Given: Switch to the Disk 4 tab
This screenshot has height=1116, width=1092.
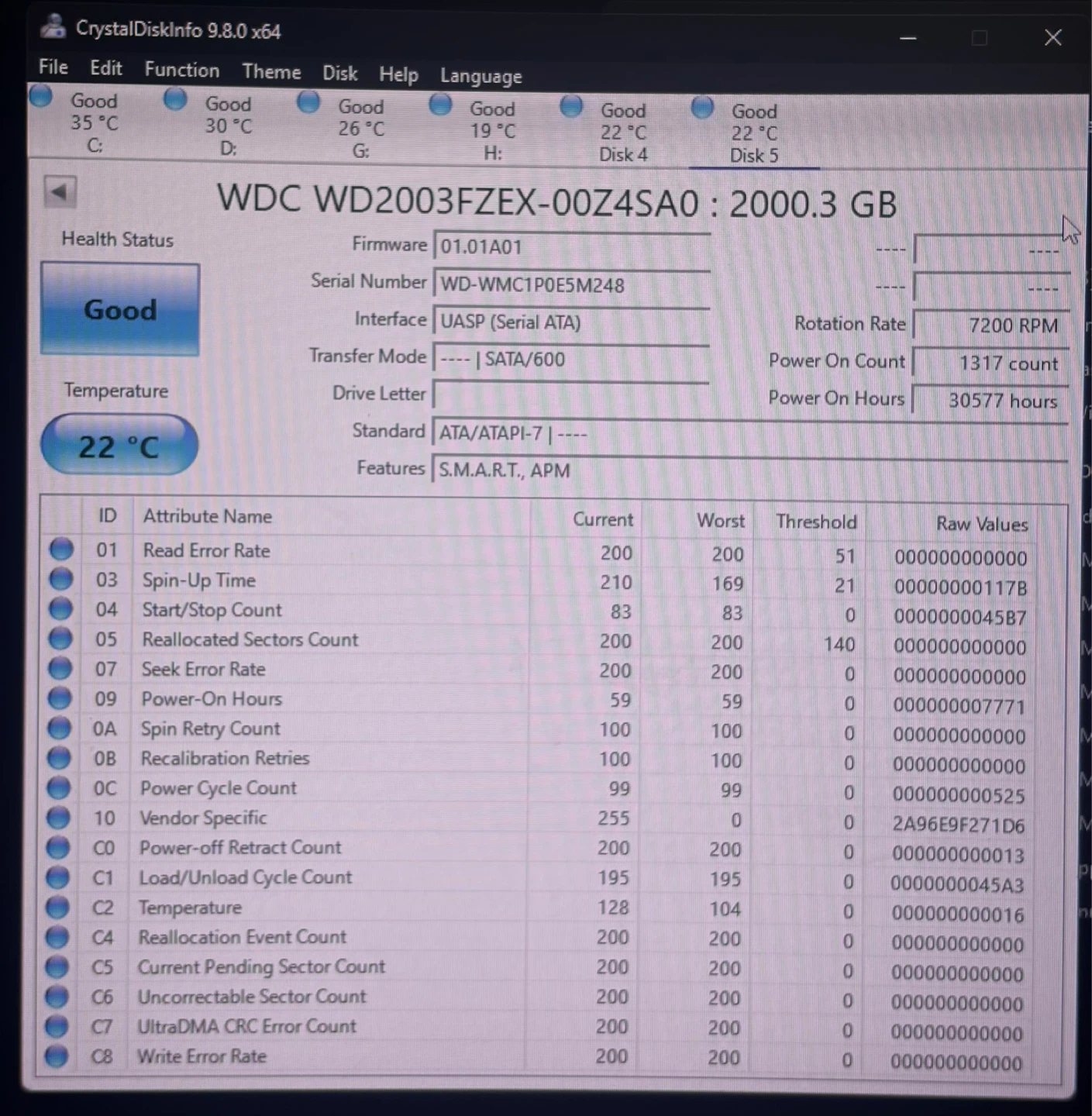Looking at the screenshot, I should click(623, 133).
